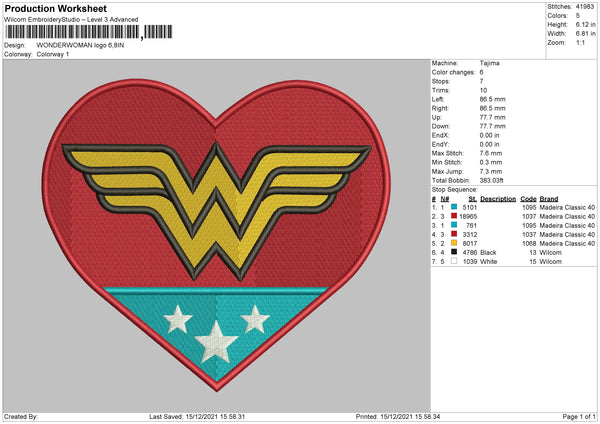This screenshot has height=424, width=600.
Task: Click the Brand column header
Action: [549, 199]
